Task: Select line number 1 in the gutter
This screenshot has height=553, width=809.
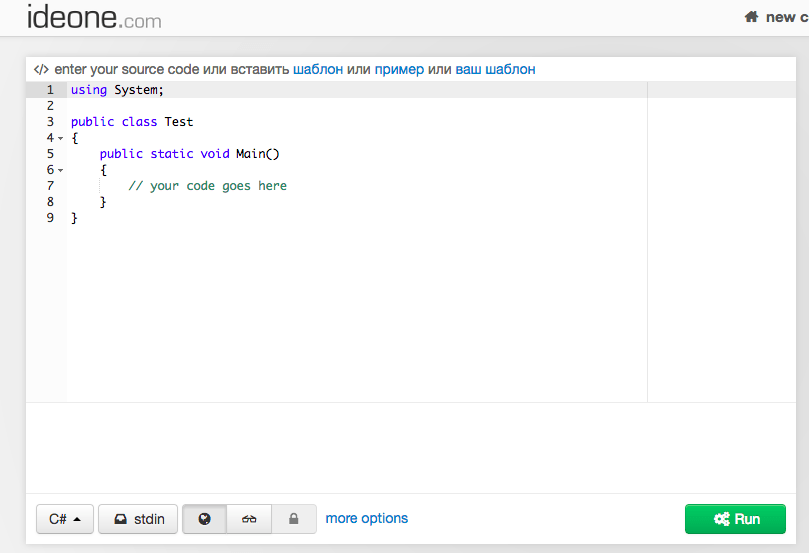Action: tap(50, 90)
